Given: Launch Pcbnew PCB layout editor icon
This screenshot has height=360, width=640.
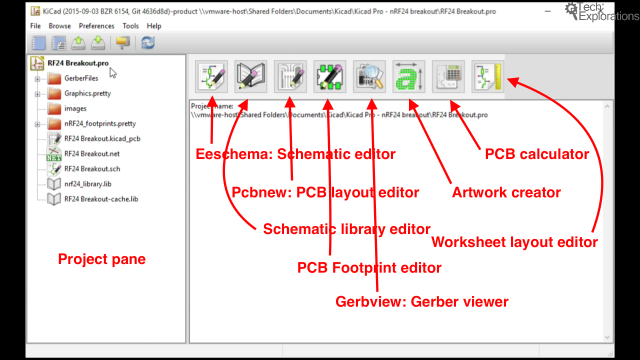Looking at the screenshot, I should [x=290, y=76].
